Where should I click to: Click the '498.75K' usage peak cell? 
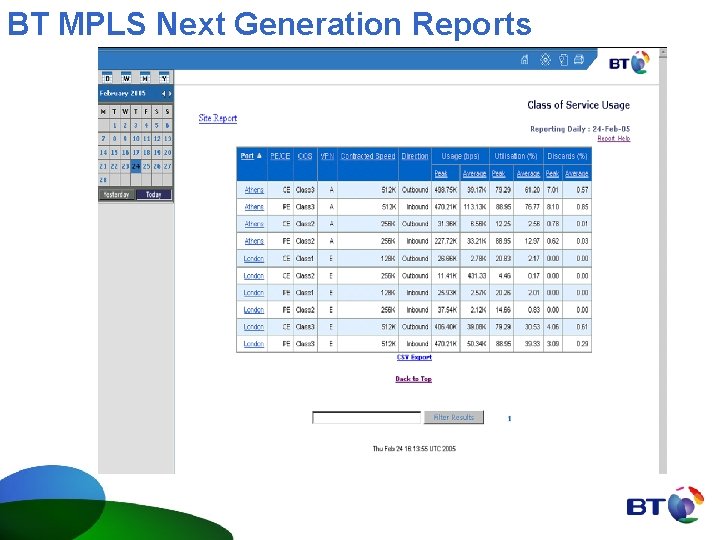point(445,190)
